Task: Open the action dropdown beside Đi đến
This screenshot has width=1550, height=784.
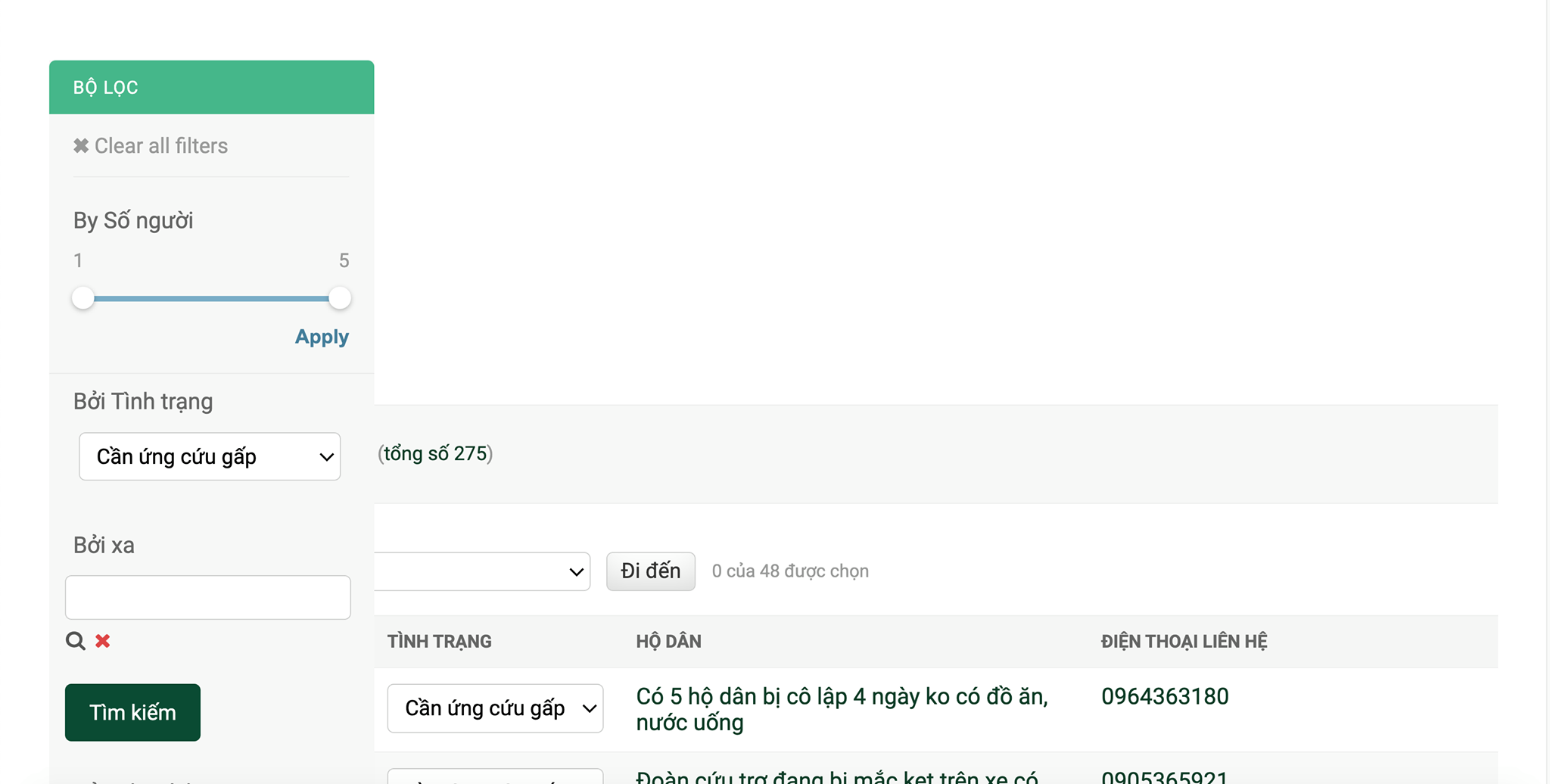Action: coord(482,571)
